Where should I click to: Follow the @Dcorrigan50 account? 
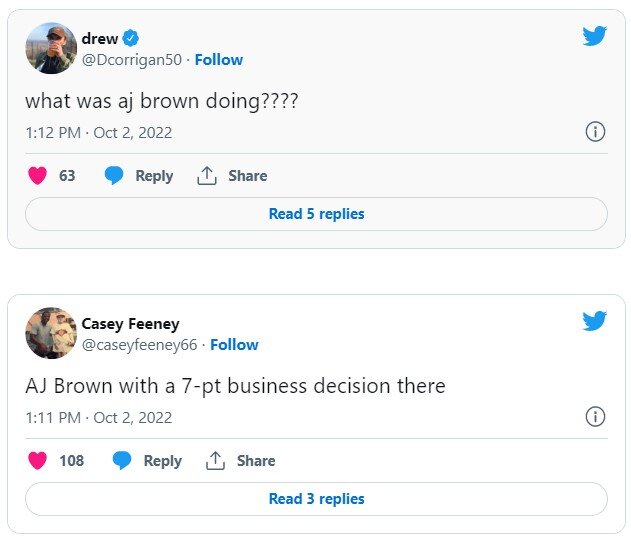(x=219, y=60)
